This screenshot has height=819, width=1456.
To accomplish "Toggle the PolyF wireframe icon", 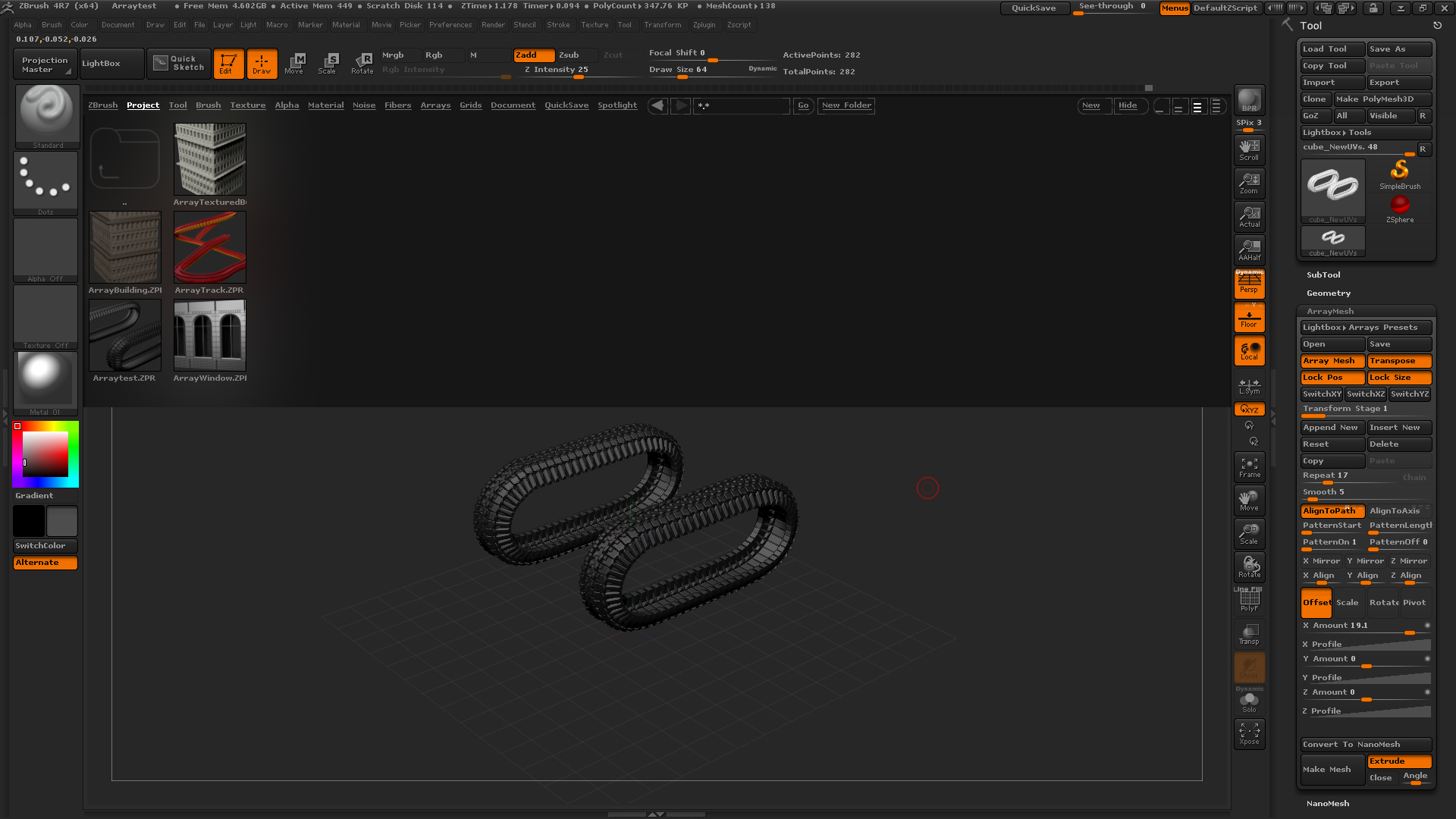I will click(1249, 601).
